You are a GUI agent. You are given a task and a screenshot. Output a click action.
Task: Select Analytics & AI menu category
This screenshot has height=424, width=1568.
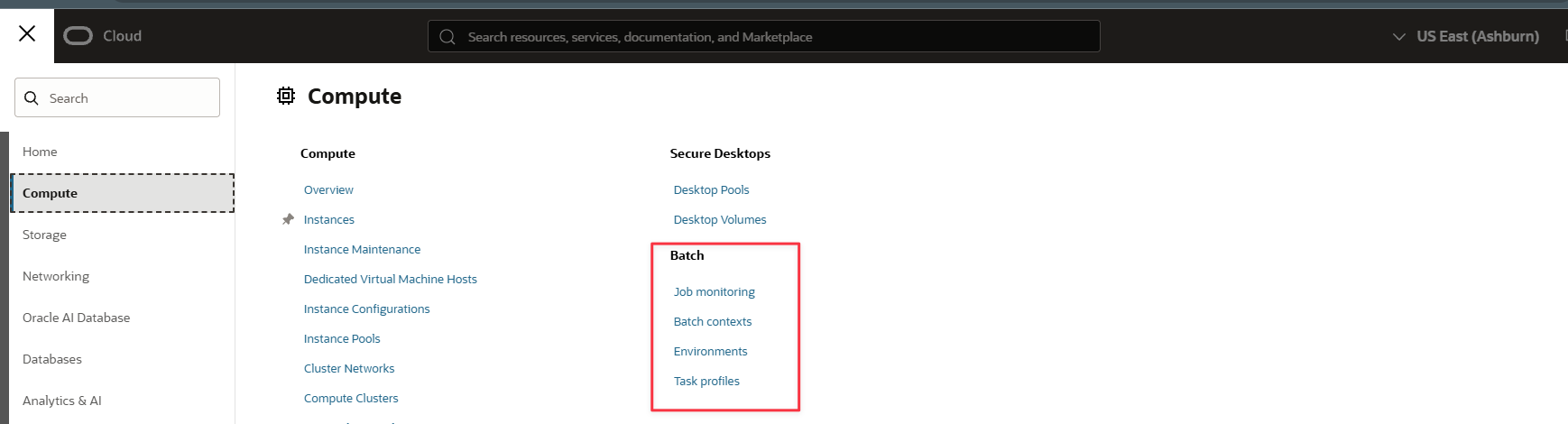(x=61, y=401)
